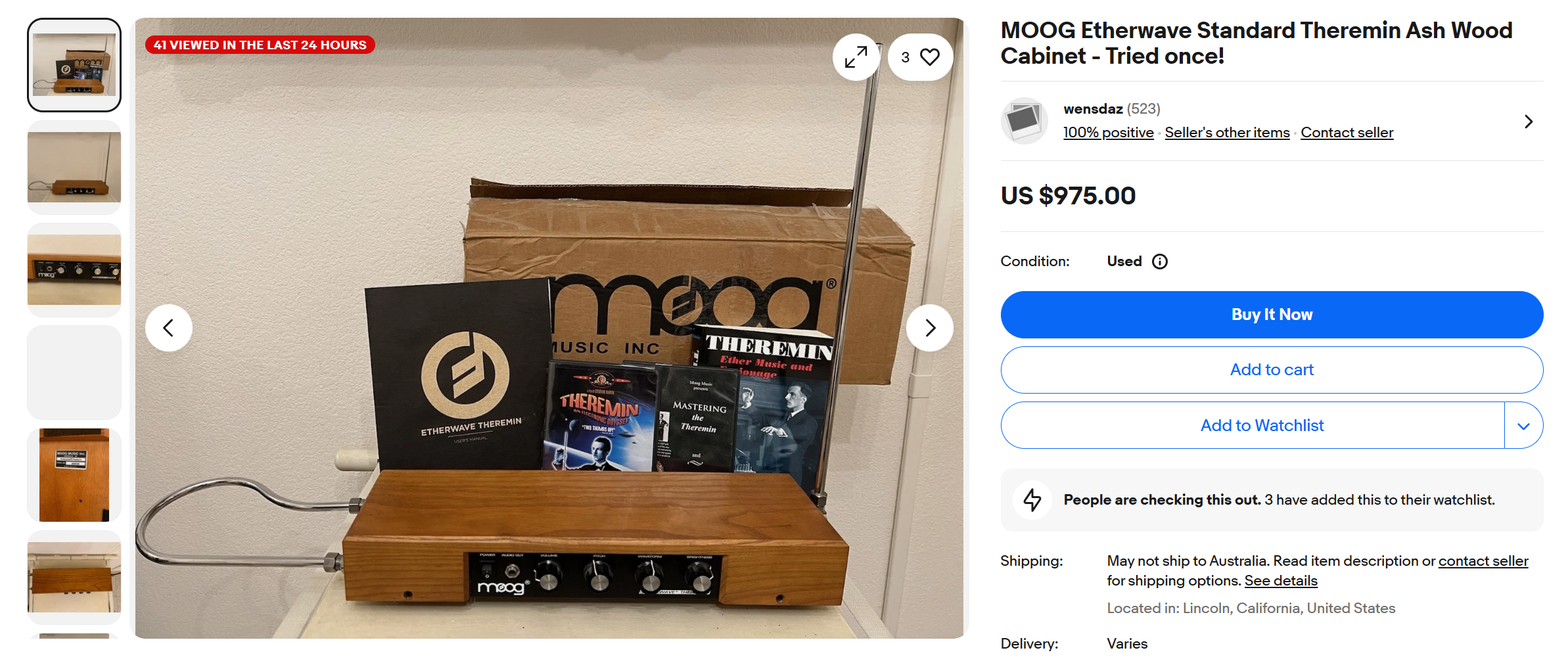View Seller's other items

tap(1227, 133)
